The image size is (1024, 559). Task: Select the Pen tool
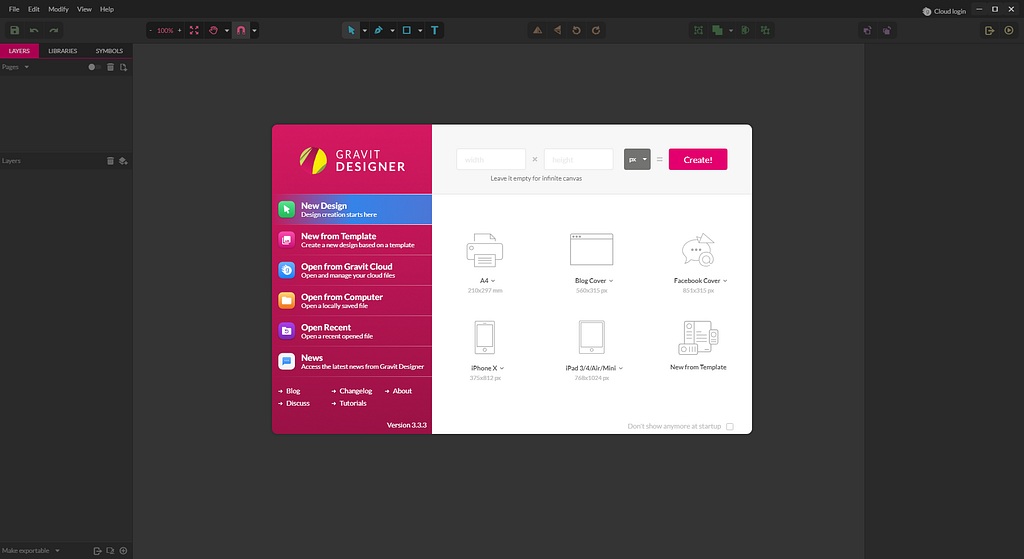[378, 30]
